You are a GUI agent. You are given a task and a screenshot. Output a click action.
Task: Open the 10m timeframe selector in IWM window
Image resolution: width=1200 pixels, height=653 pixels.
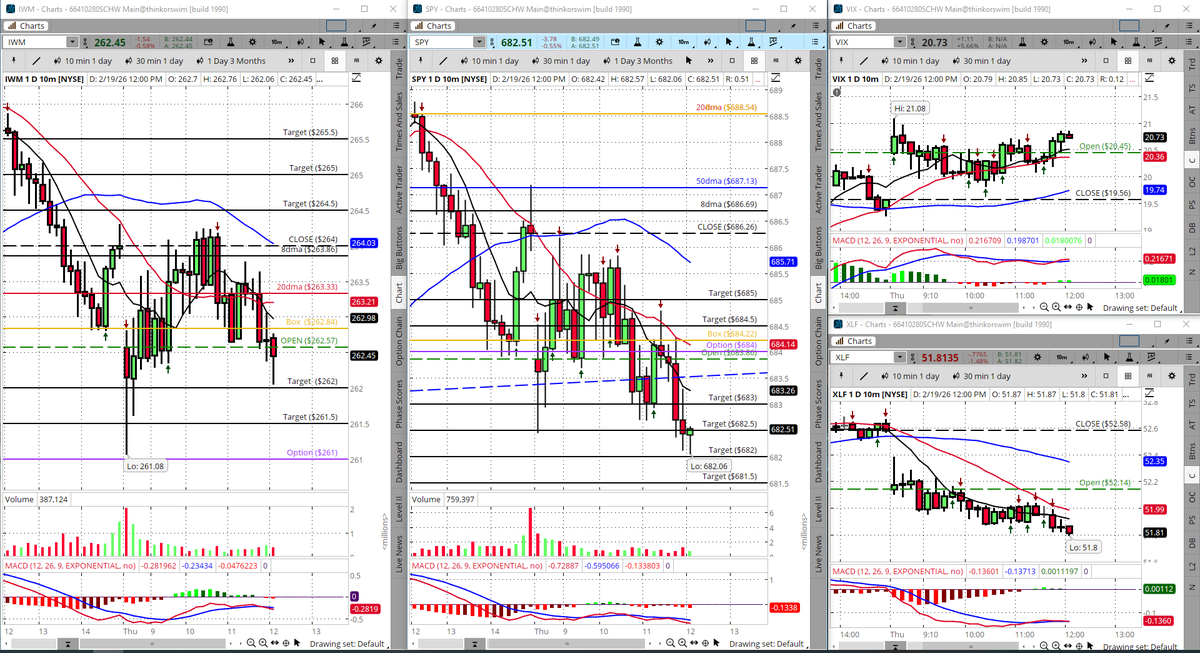(276, 42)
